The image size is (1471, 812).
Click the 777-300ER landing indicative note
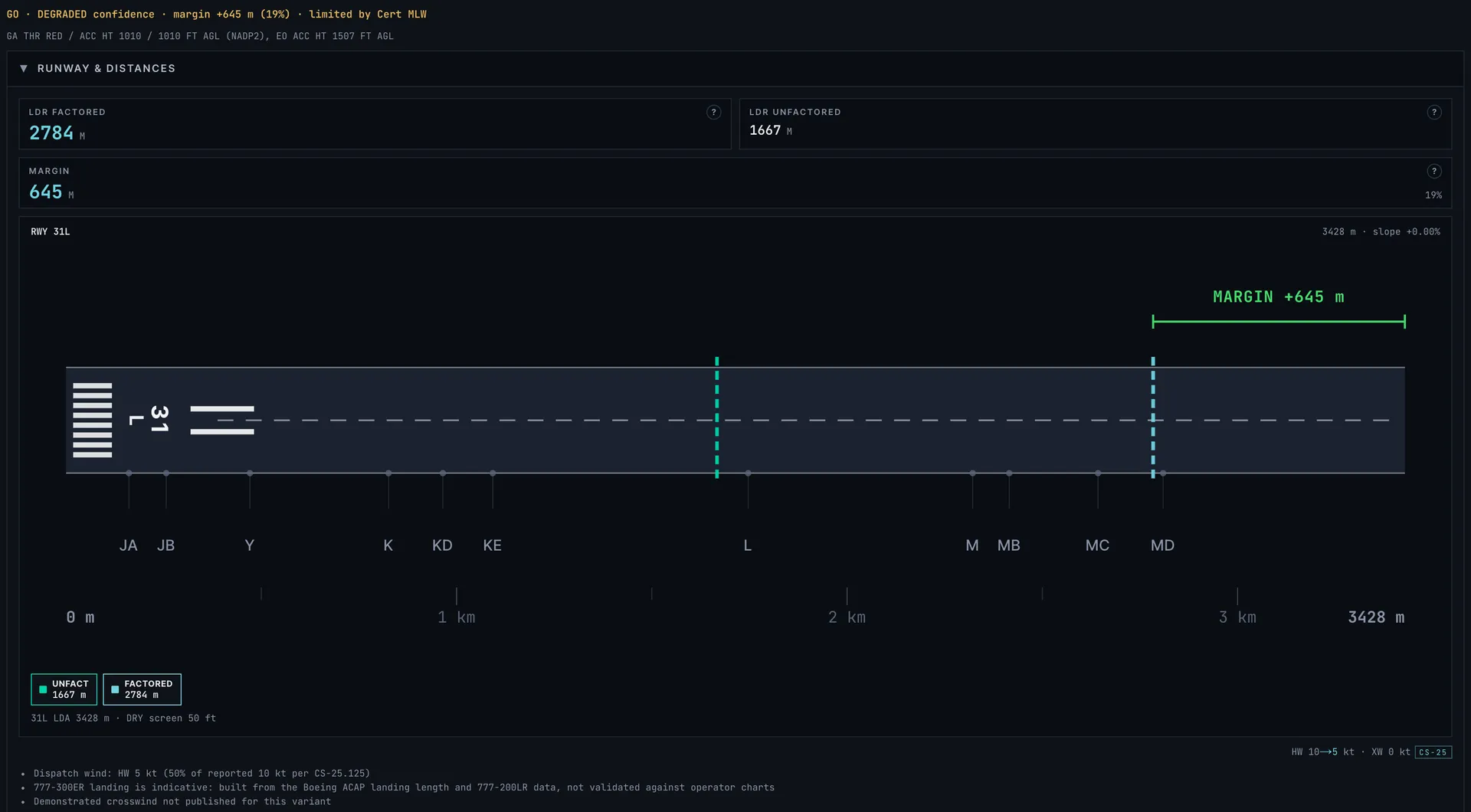click(404, 787)
